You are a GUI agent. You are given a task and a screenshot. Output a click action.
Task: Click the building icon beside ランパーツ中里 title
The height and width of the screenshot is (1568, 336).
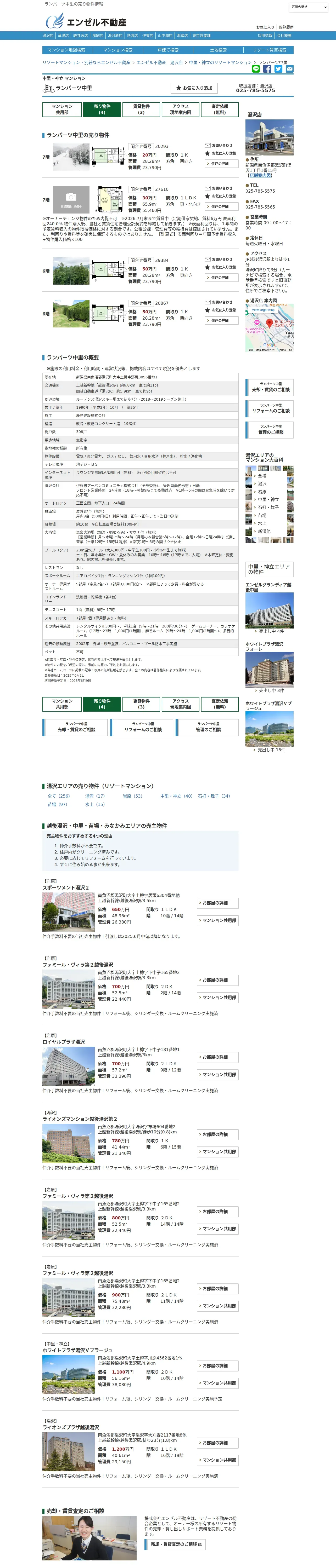[x=48, y=89]
